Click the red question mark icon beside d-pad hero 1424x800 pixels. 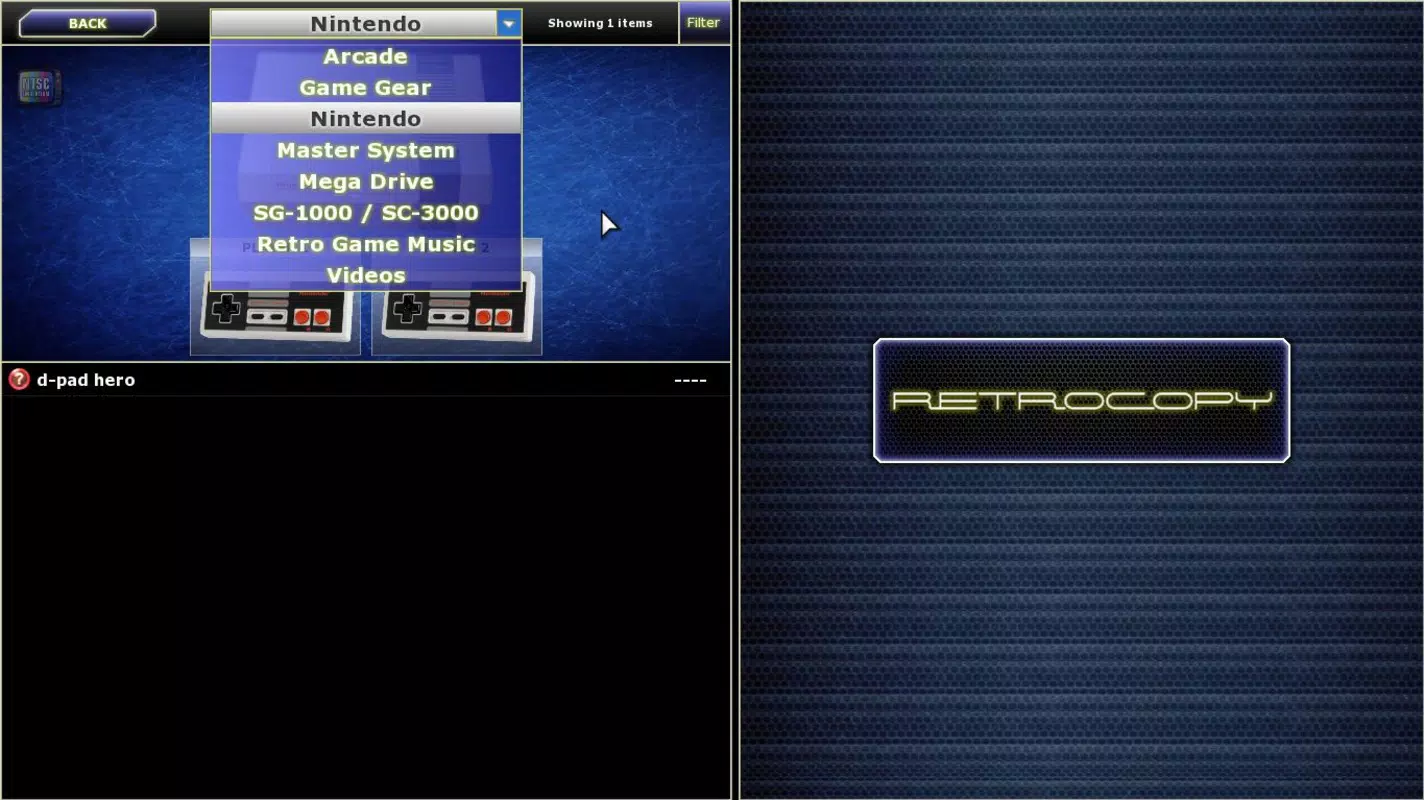click(x=19, y=380)
